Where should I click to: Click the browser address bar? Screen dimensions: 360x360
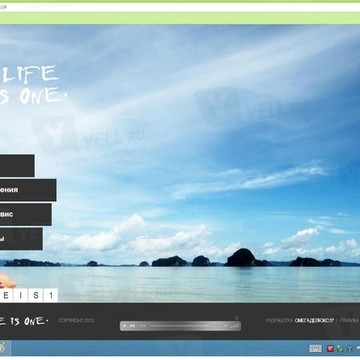(x=180, y=7)
